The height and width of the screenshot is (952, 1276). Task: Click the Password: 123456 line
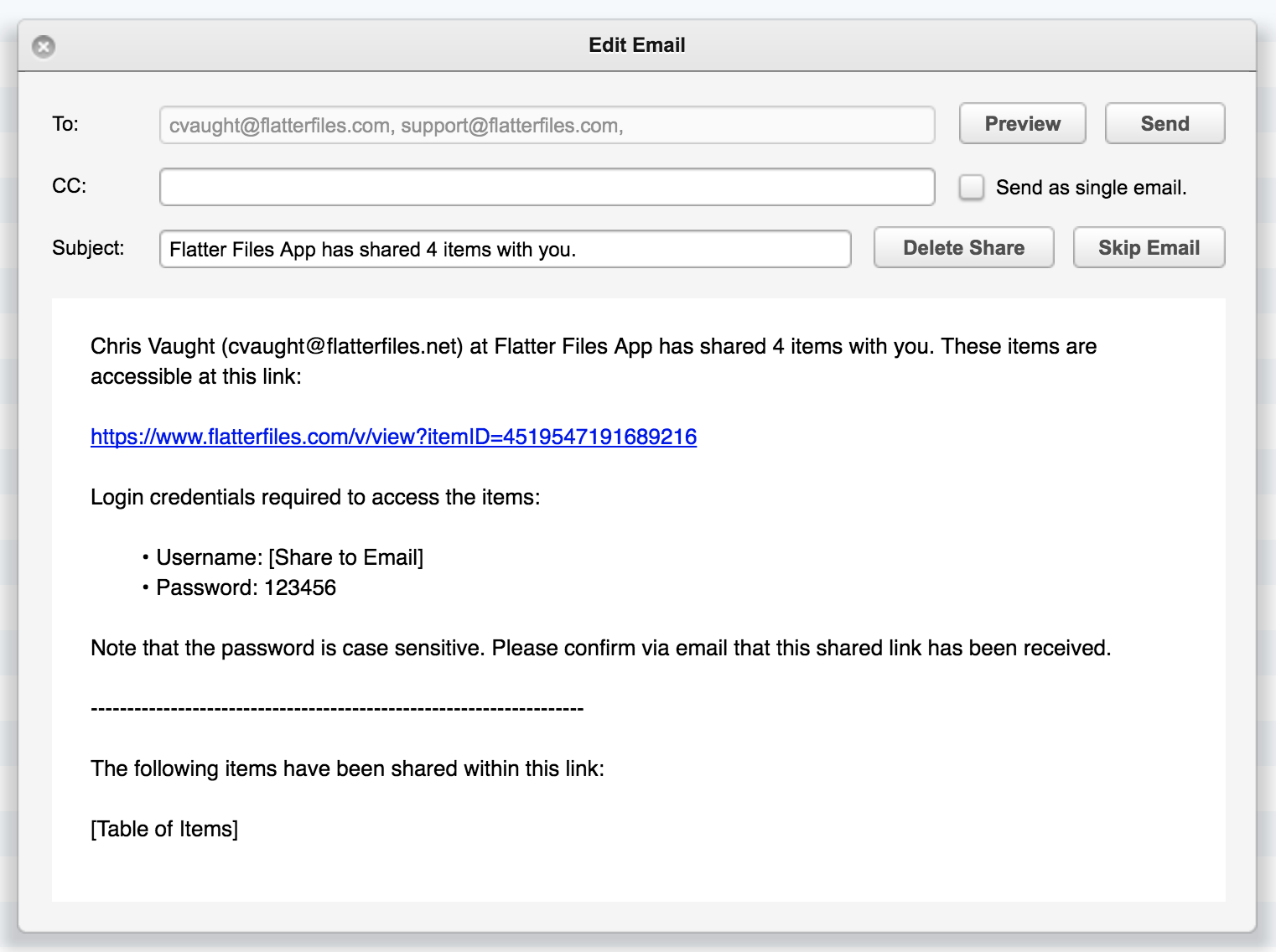pyautogui.click(x=246, y=587)
